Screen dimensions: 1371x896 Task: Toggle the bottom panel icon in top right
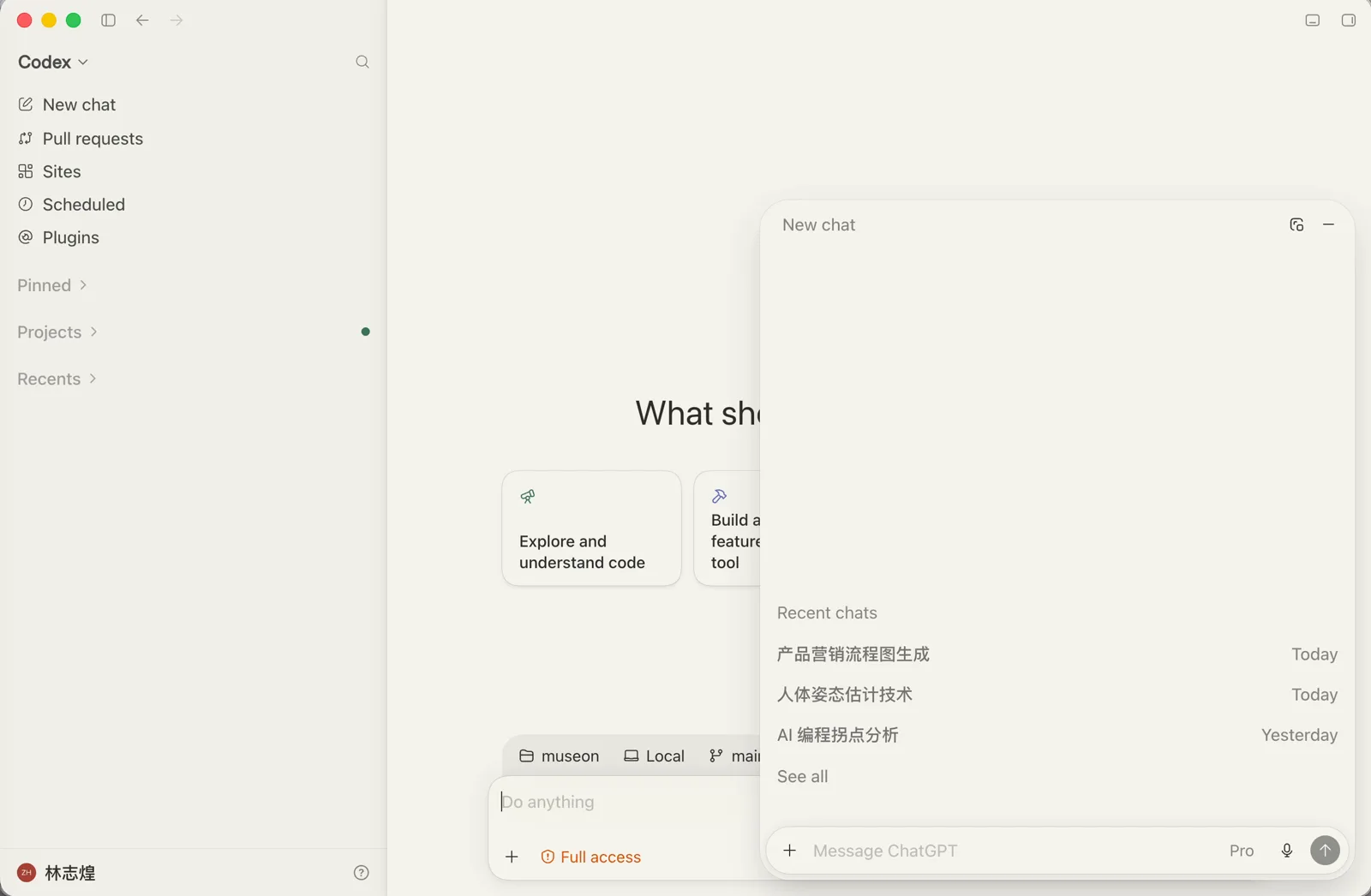coord(1312,21)
